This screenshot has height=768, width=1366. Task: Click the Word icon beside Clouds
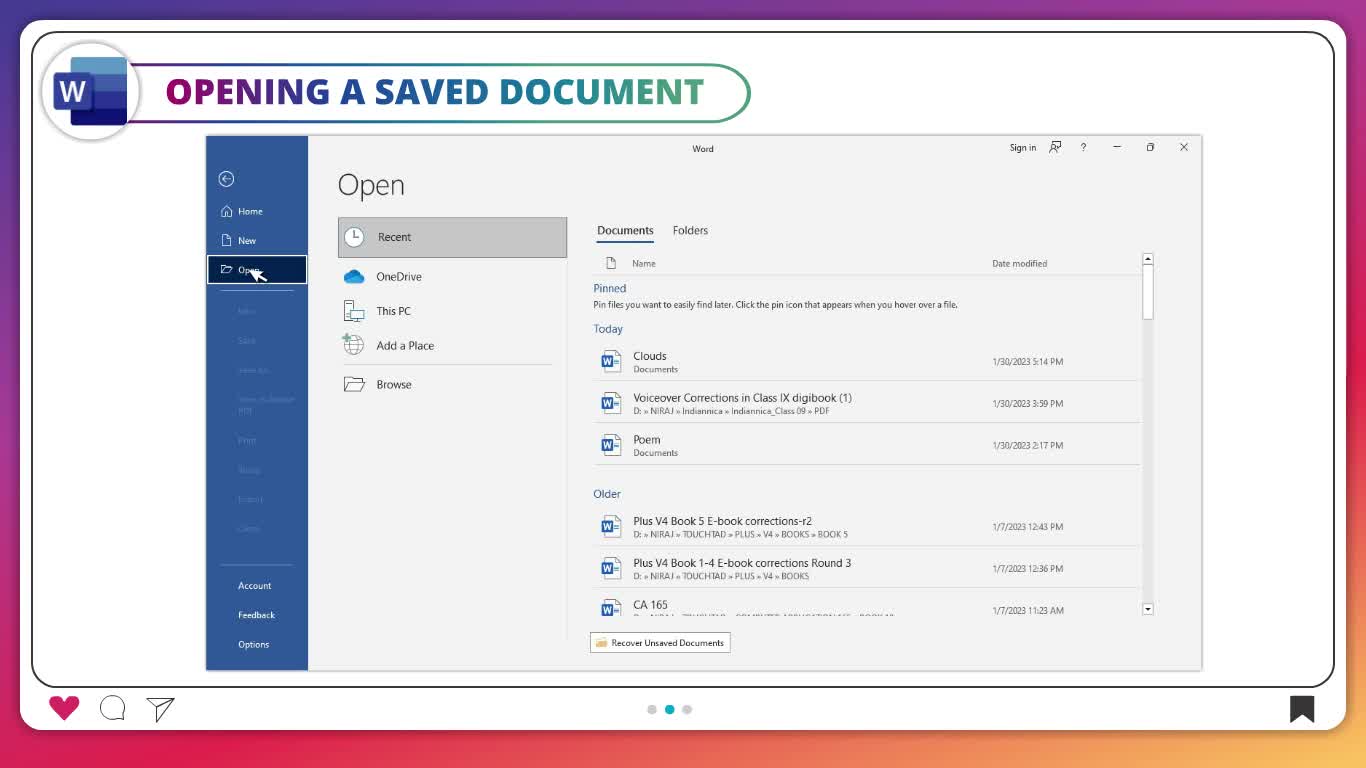pyautogui.click(x=611, y=362)
